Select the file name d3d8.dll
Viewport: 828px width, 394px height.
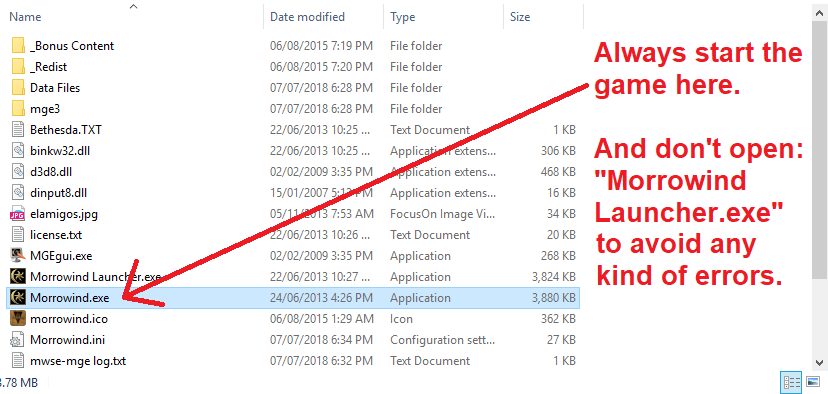click(x=52, y=172)
